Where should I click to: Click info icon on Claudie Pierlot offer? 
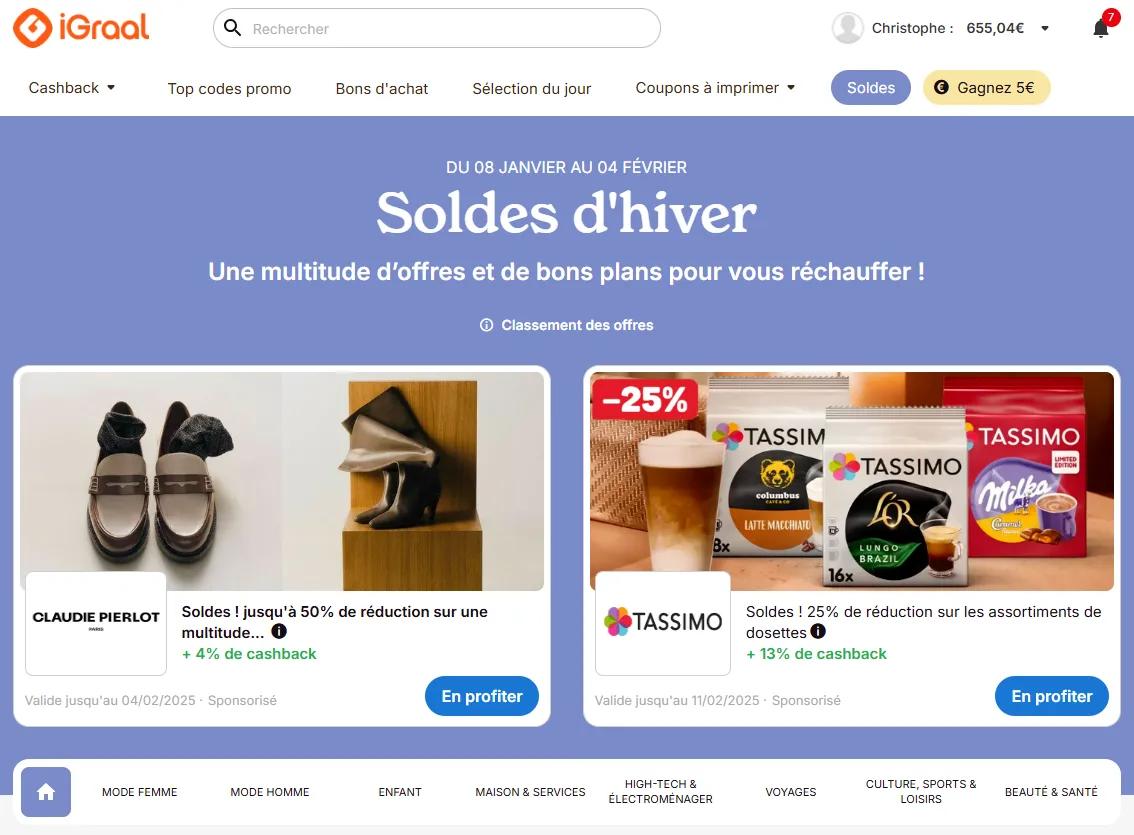point(279,632)
